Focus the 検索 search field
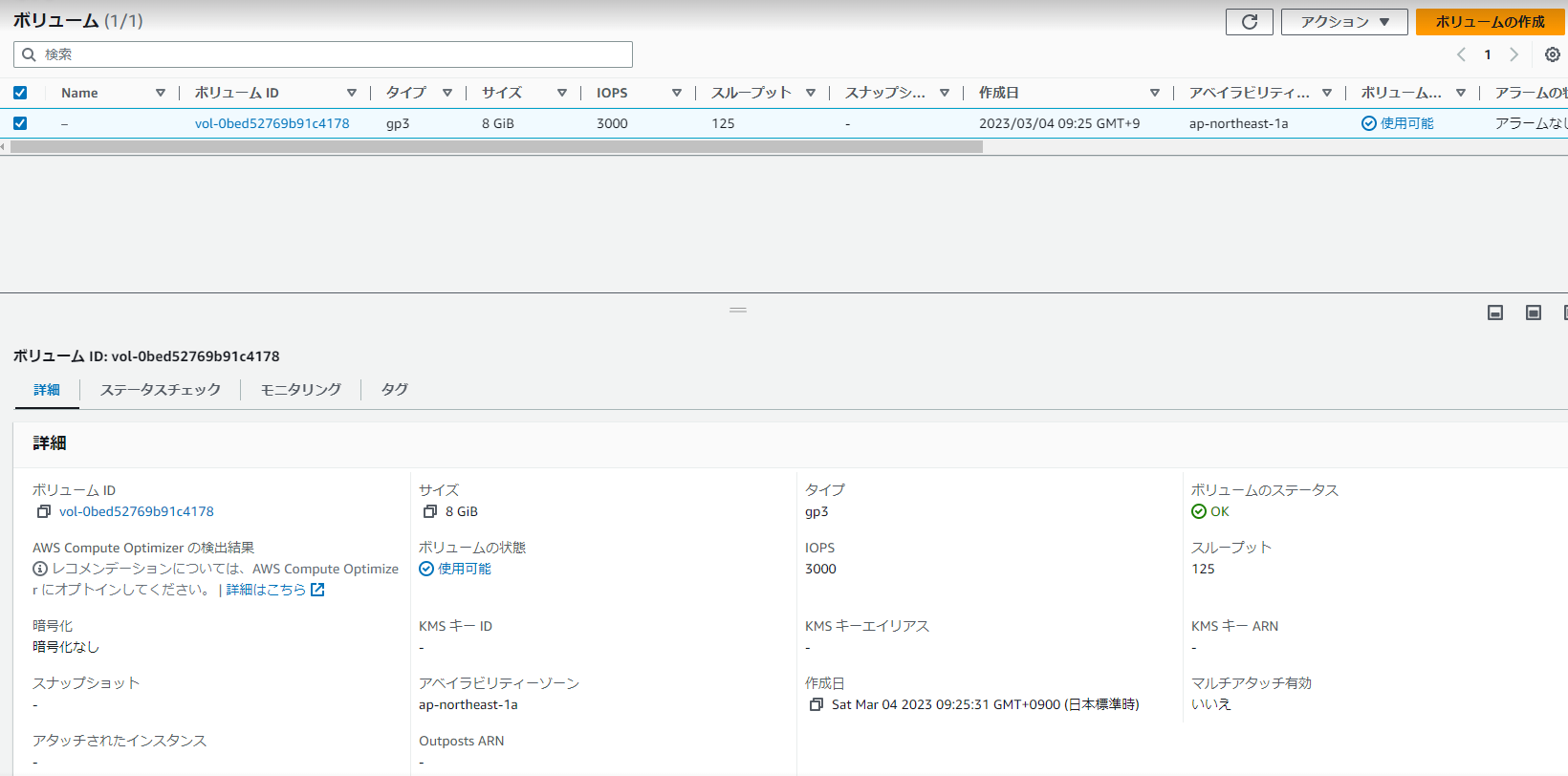The image size is (1568, 776). 323,54
